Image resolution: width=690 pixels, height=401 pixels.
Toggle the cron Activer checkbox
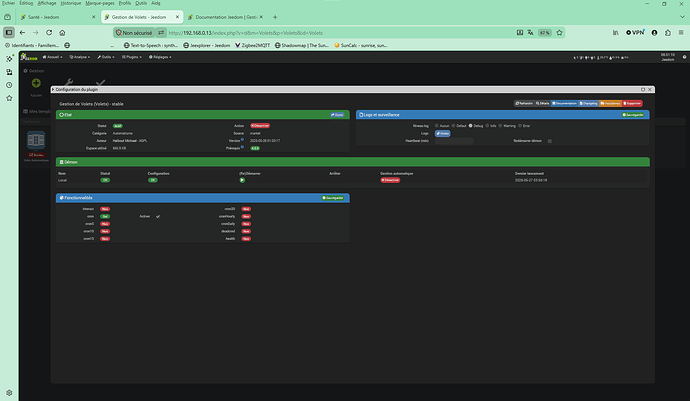pos(158,217)
